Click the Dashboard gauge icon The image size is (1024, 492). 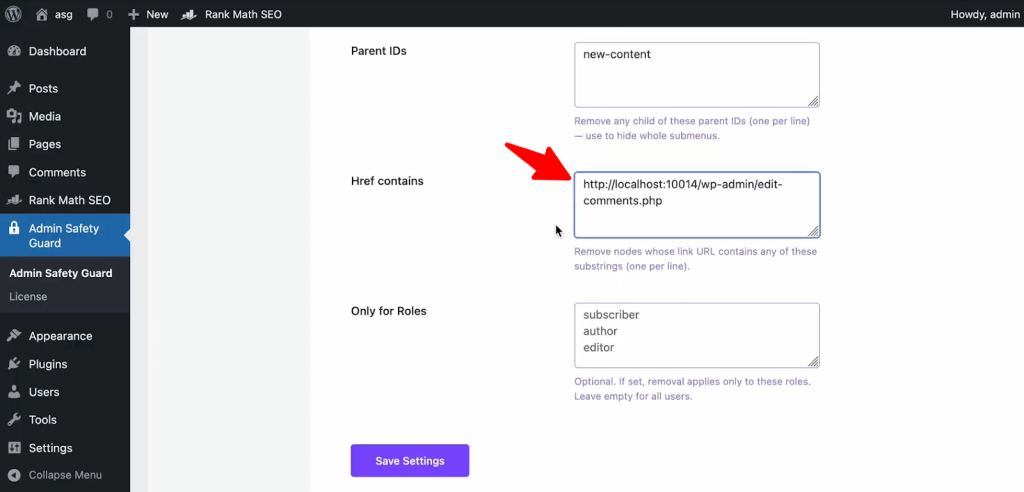14,51
